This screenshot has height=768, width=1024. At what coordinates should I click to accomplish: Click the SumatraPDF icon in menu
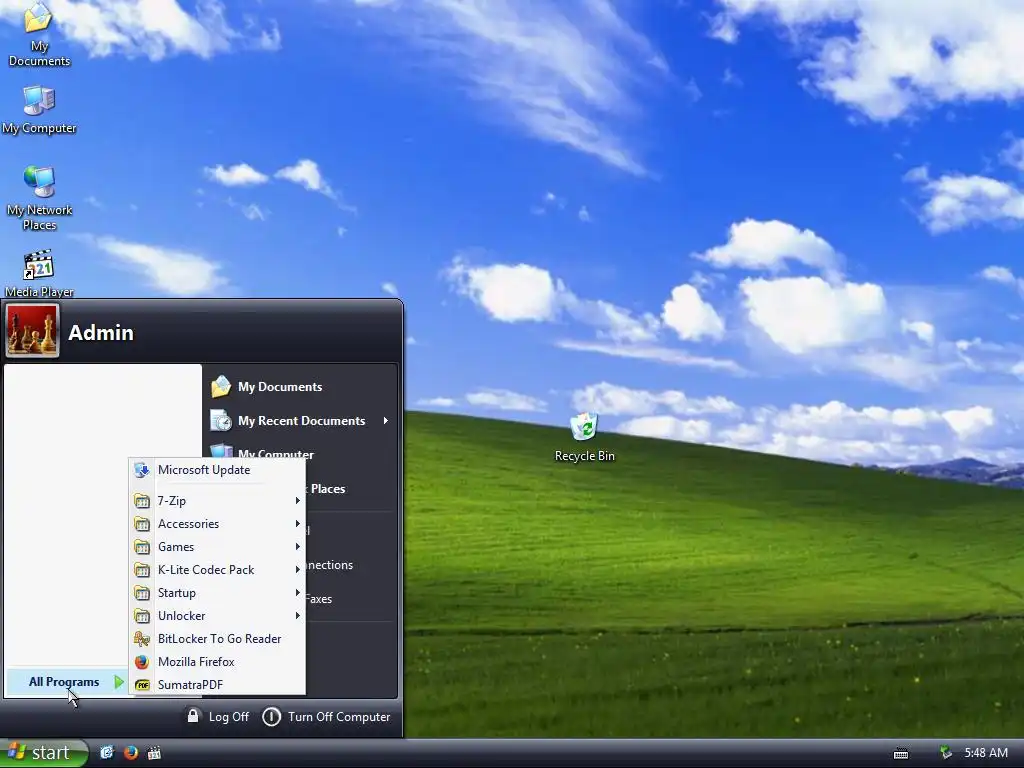[x=142, y=684]
